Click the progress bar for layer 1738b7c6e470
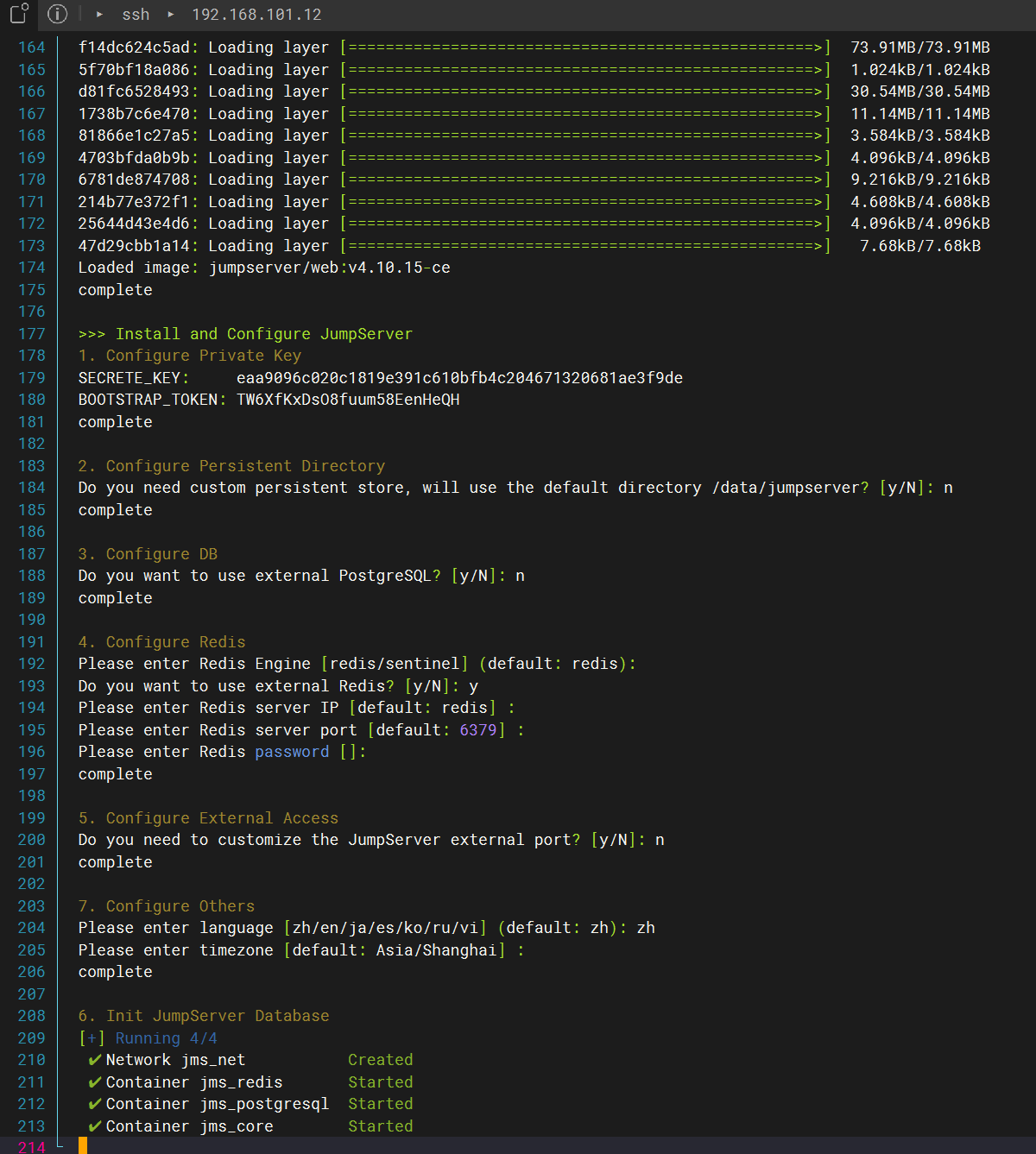 tap(585, 114)
